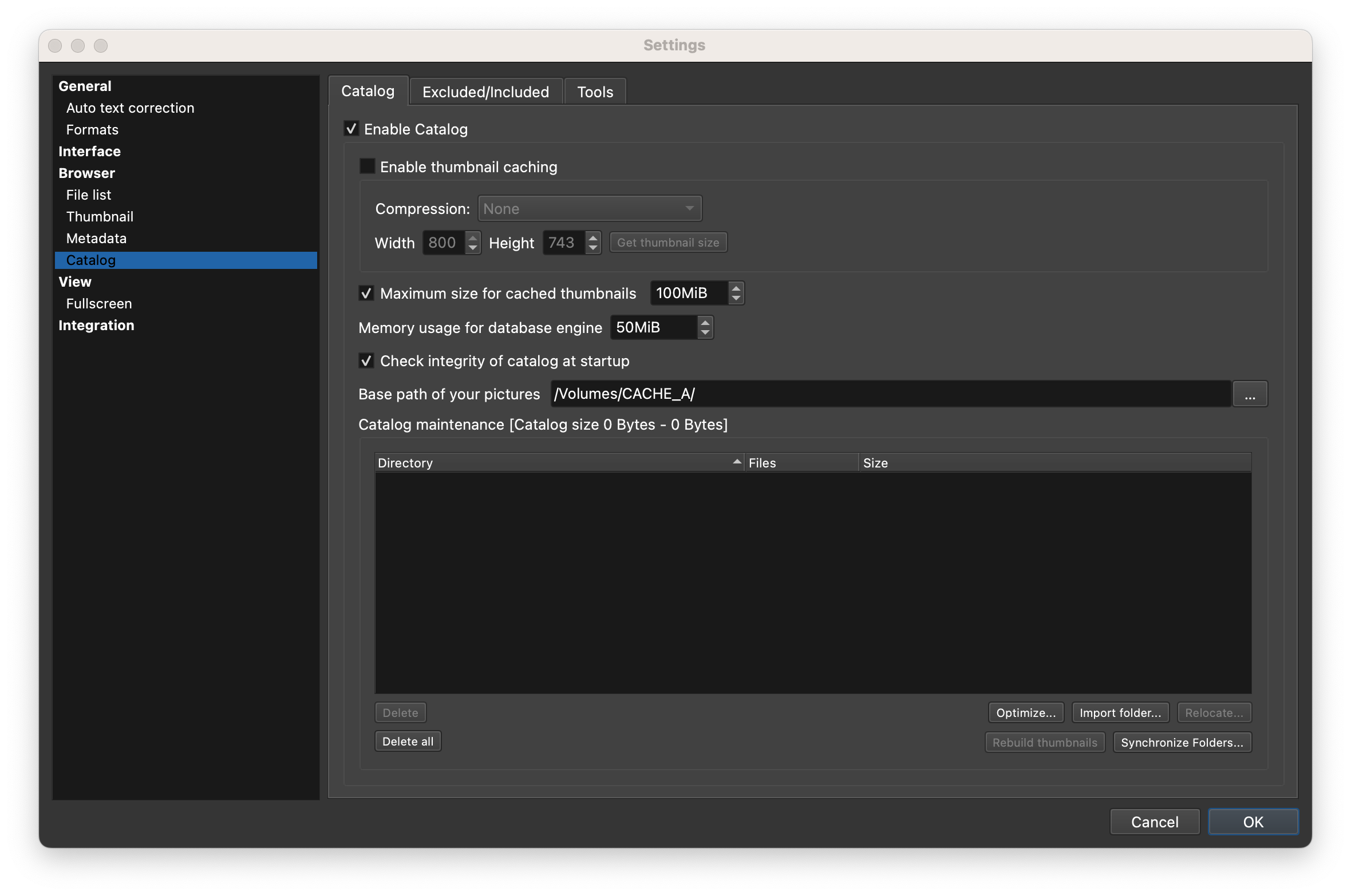Toggle Enable Catalog checkbox
1351x896 pixels.
click(x=351, y=129)
